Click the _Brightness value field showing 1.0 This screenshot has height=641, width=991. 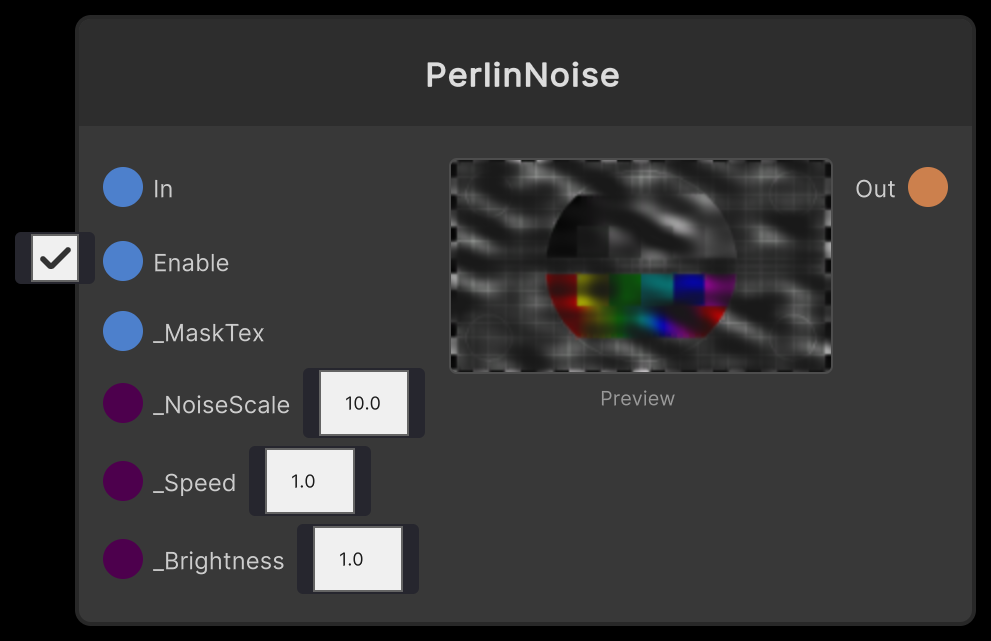pos(356,559)
